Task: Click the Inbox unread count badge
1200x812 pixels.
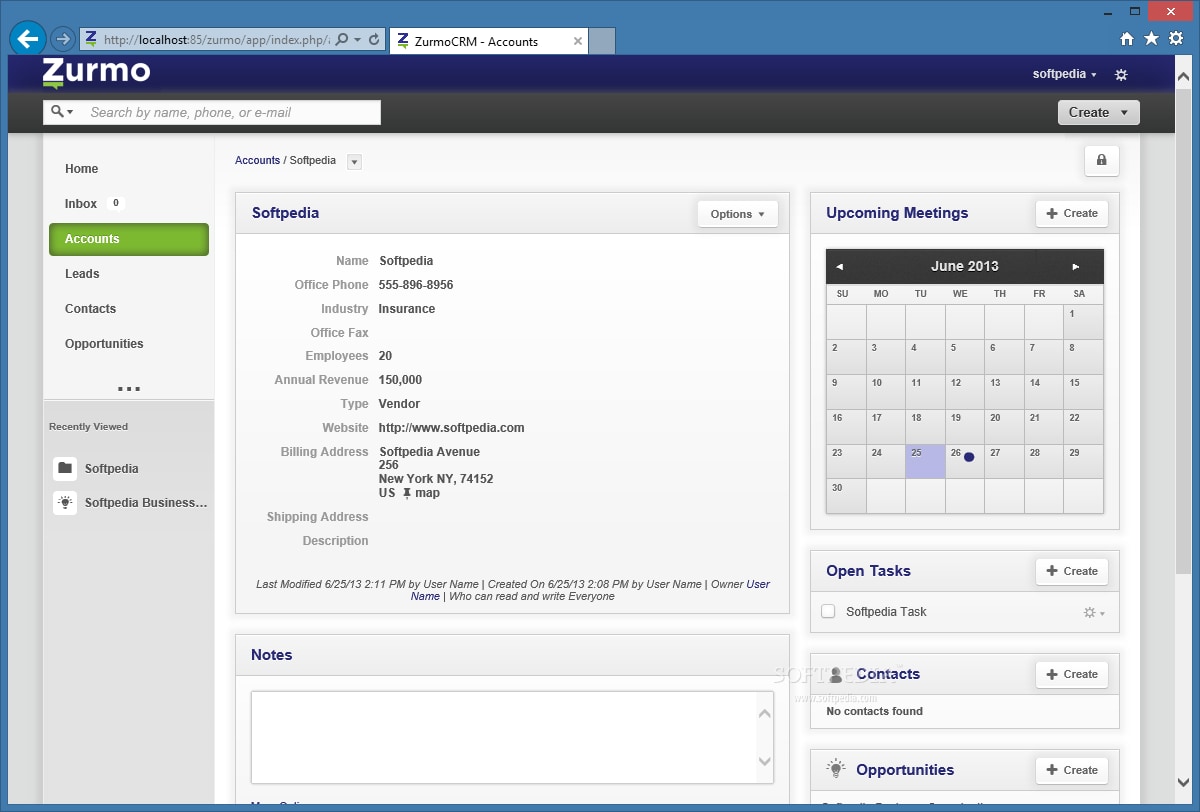Action: (115, 203)
